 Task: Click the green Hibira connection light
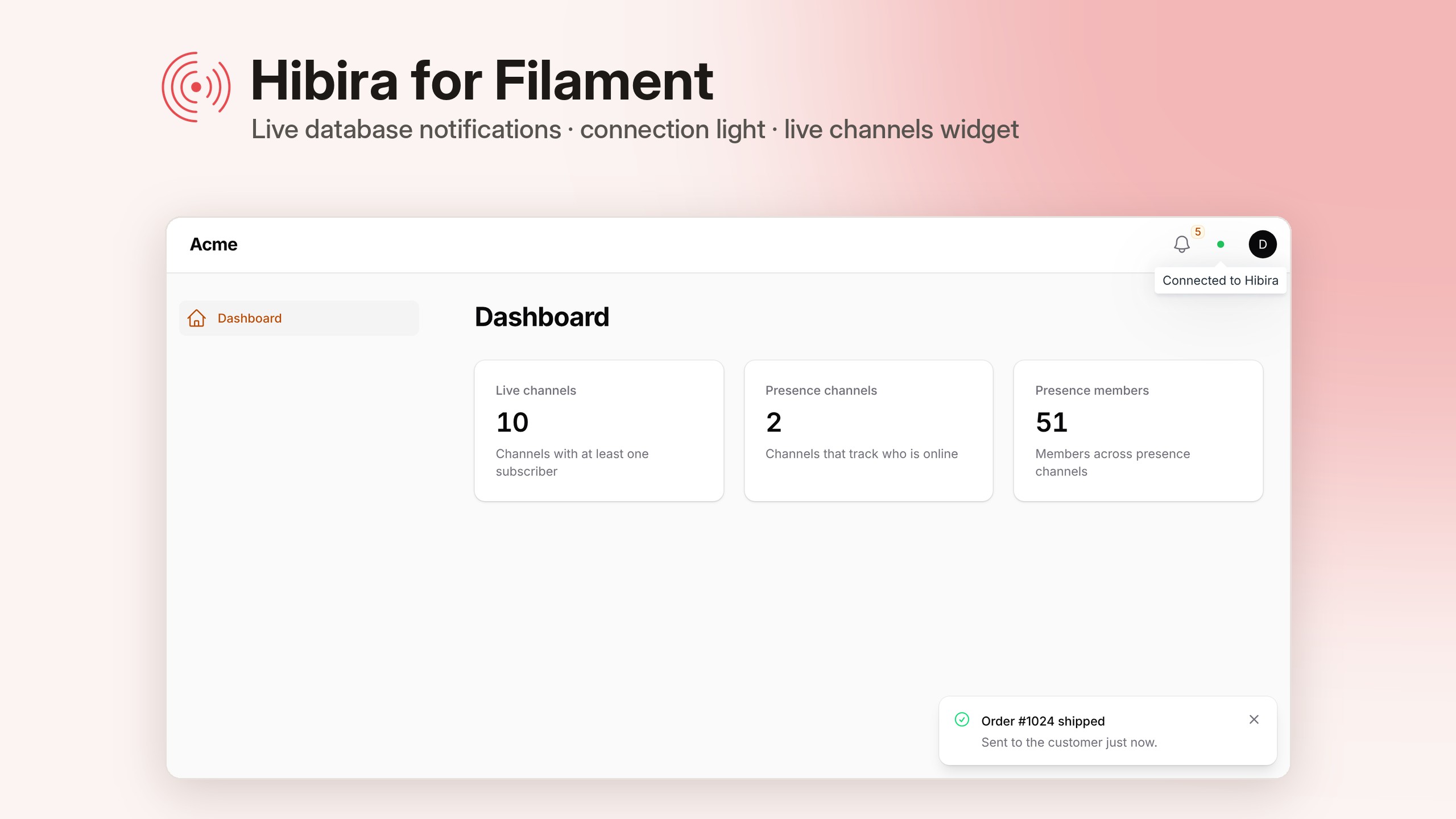click(x=1221, y=245)
